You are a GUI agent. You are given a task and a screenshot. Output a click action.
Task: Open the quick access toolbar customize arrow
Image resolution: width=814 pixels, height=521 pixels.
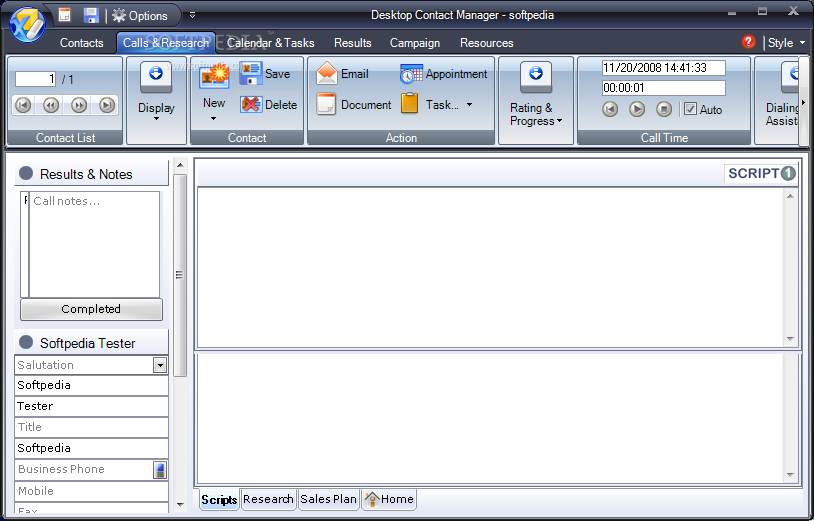coord(193,16)
